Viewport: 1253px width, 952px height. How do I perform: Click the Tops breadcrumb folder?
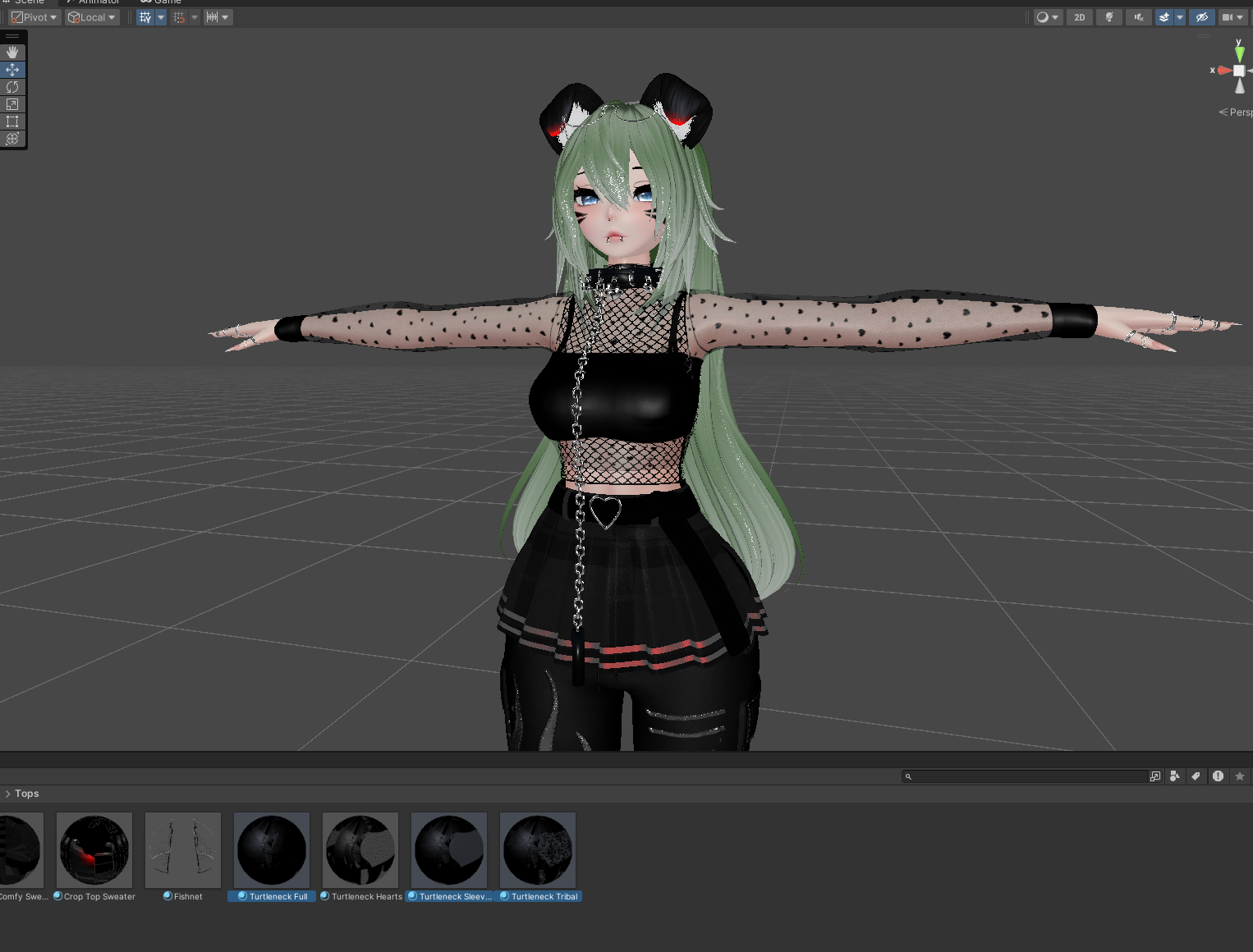[x=27, y=794]
